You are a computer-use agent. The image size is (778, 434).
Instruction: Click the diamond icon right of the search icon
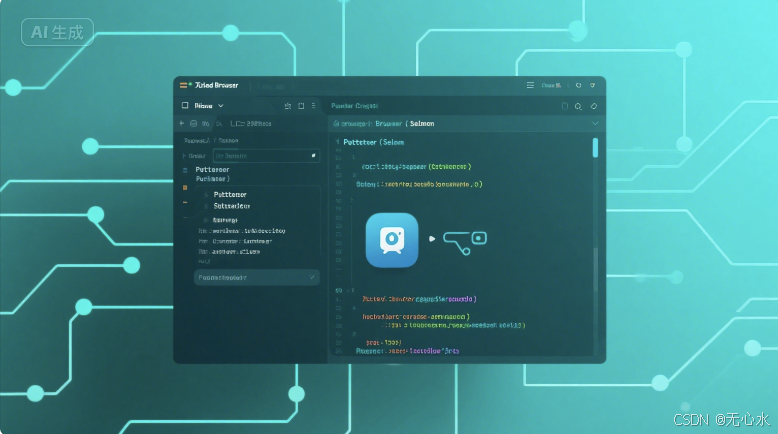(x=593, y=106)
